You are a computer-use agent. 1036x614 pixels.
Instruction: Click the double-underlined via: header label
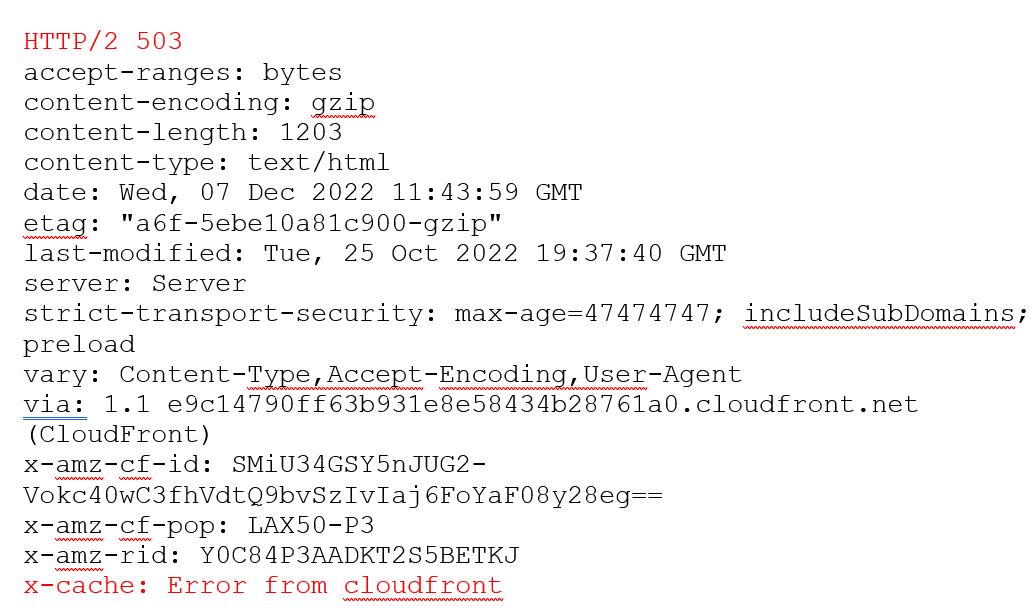(x=55, y=405)
